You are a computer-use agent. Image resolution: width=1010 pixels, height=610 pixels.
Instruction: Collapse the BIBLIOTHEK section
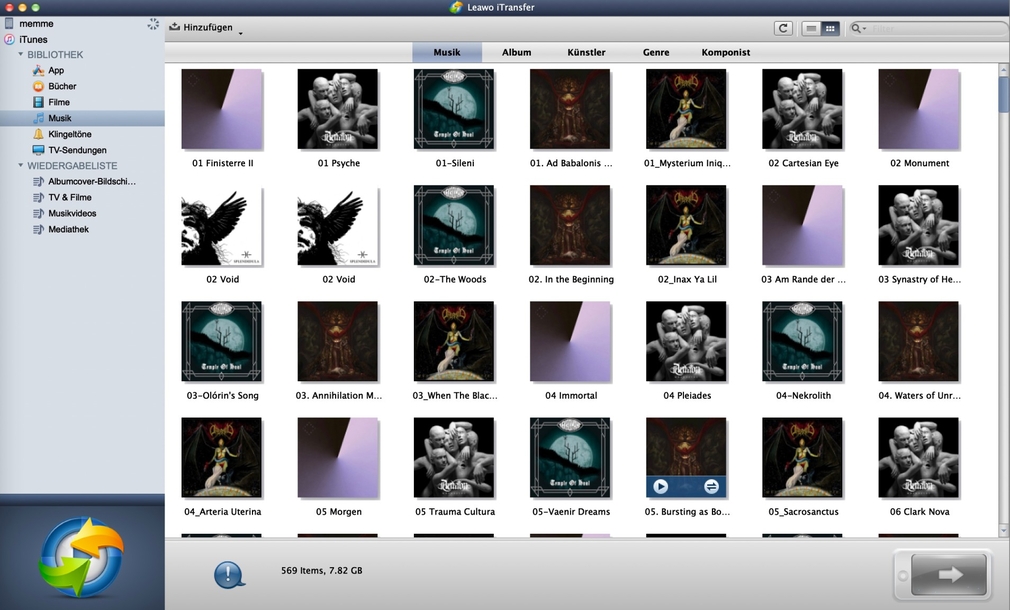tap(20, 55)
